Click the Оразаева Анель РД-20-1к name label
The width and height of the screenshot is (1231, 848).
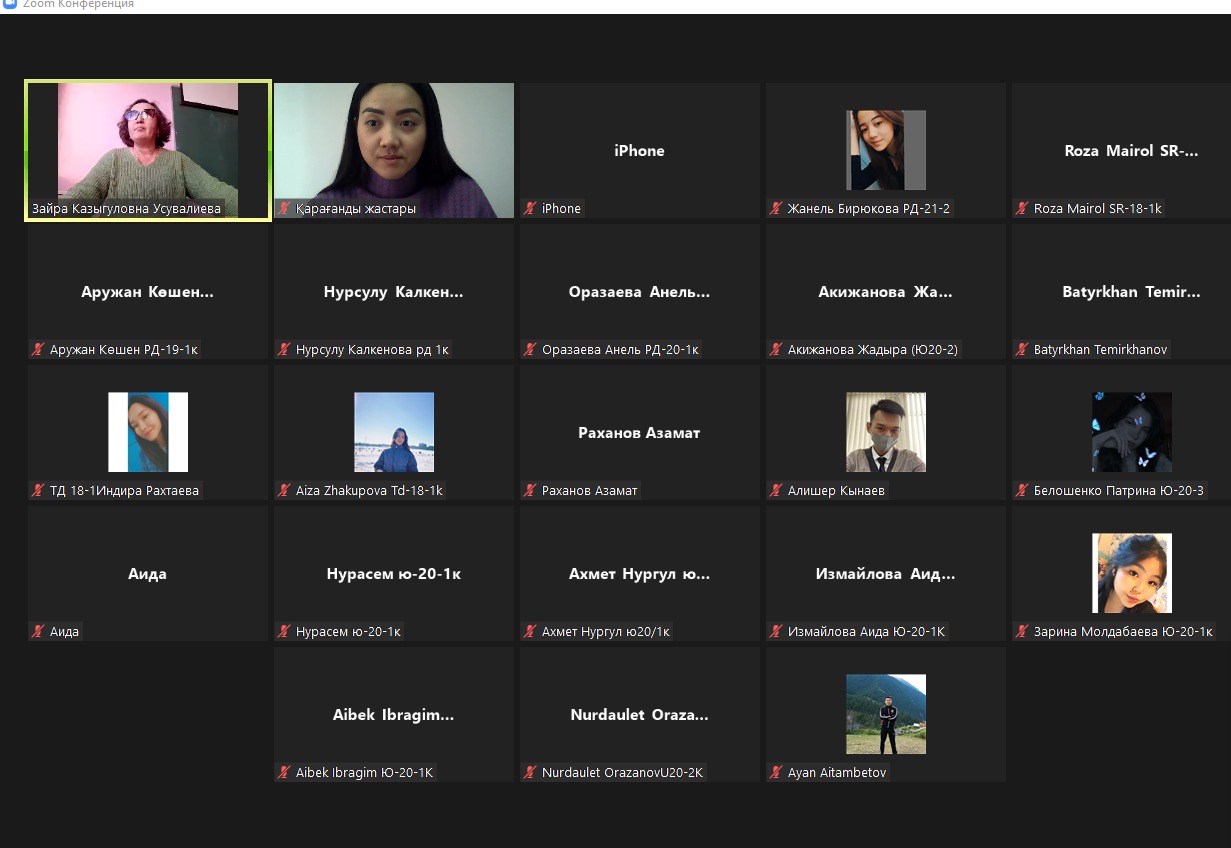point(620,350)
